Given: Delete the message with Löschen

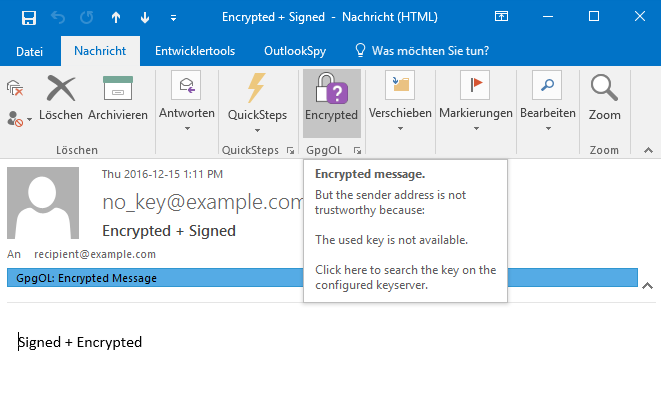Looking at the screenshot, I should (x=62, y=98).
